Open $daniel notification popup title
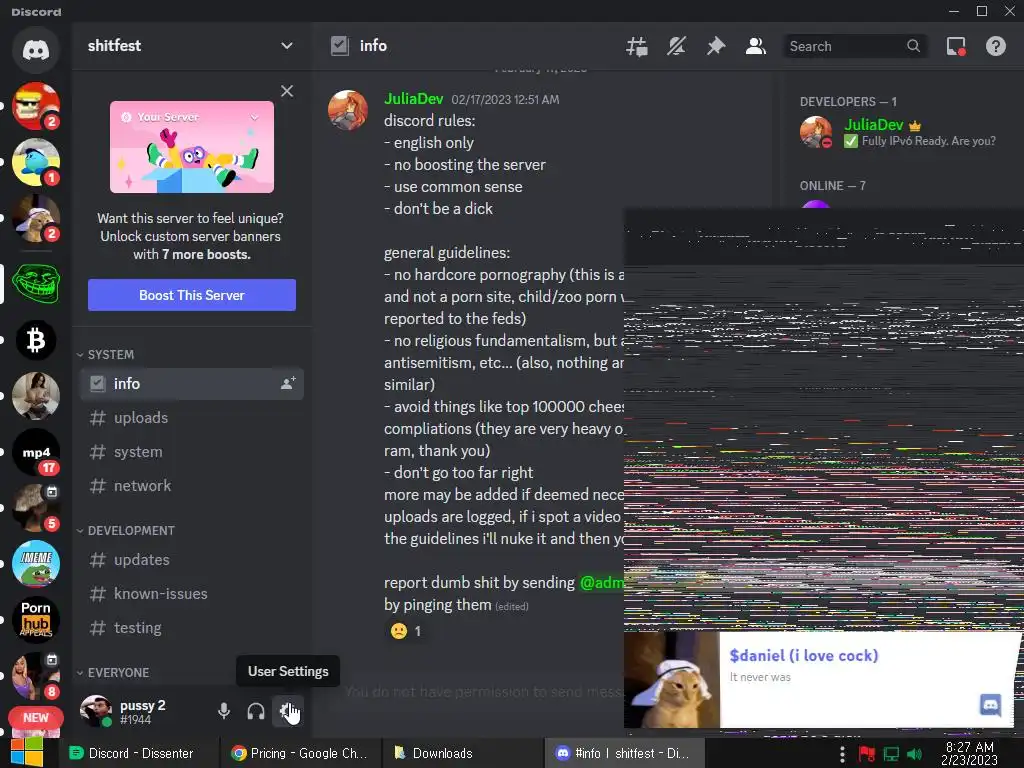Screen dimensions: 1024x768 pos(803,655)
